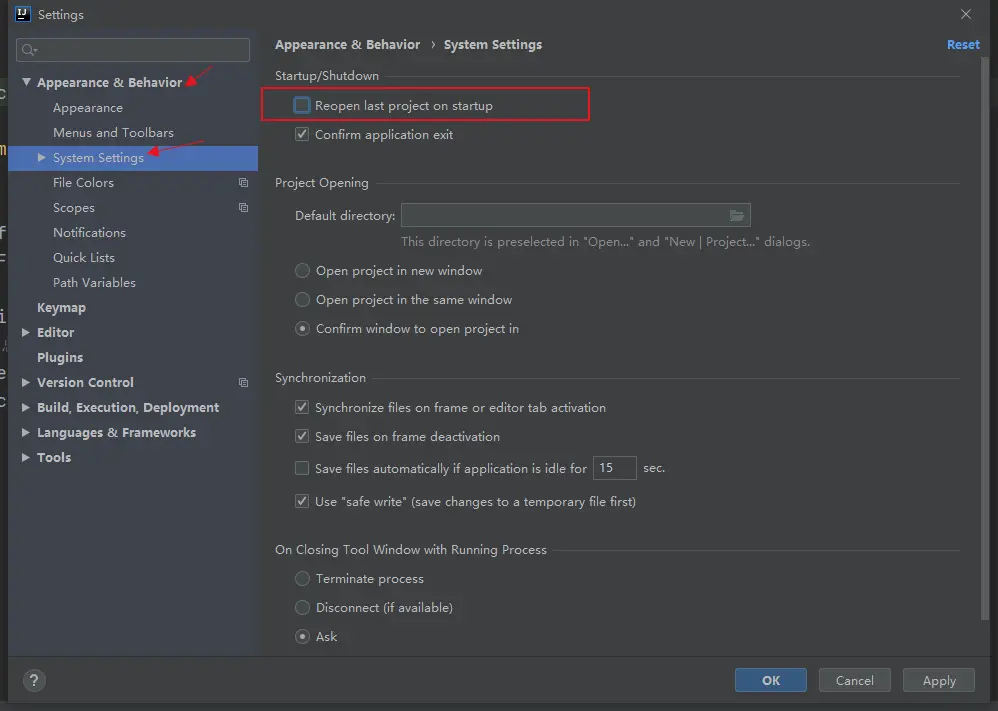Expand Languages & Frameworks arrow
Screen dimensions: 998x711
click(x=25, y=432)
